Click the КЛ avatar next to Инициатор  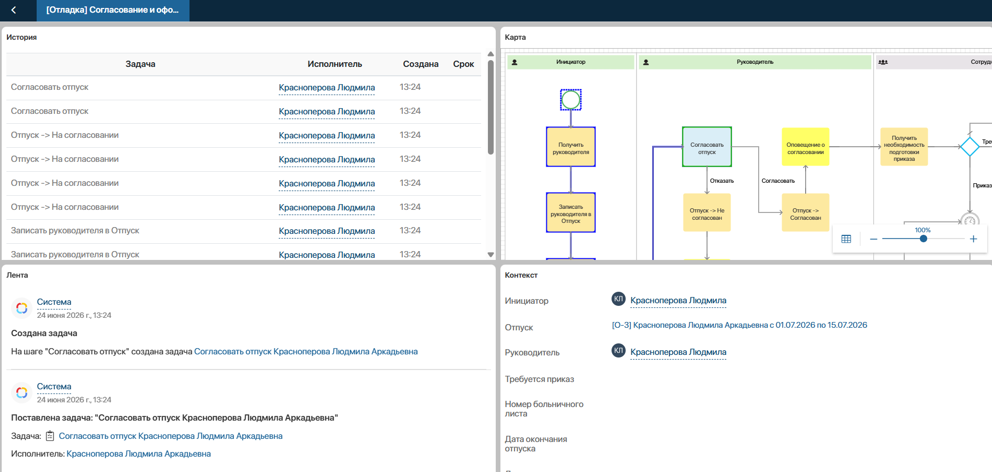click(x=618, y=300)
